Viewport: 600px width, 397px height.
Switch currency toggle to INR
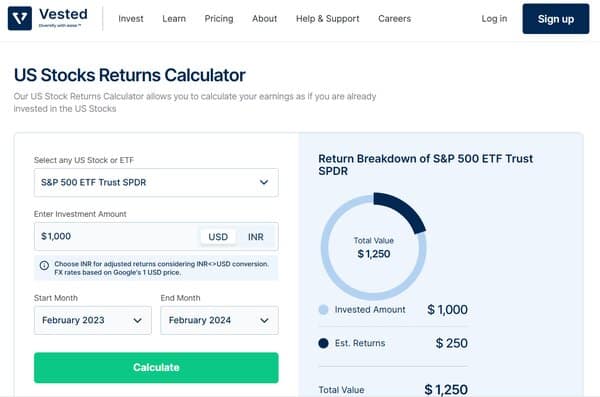(x=256, y=237)
